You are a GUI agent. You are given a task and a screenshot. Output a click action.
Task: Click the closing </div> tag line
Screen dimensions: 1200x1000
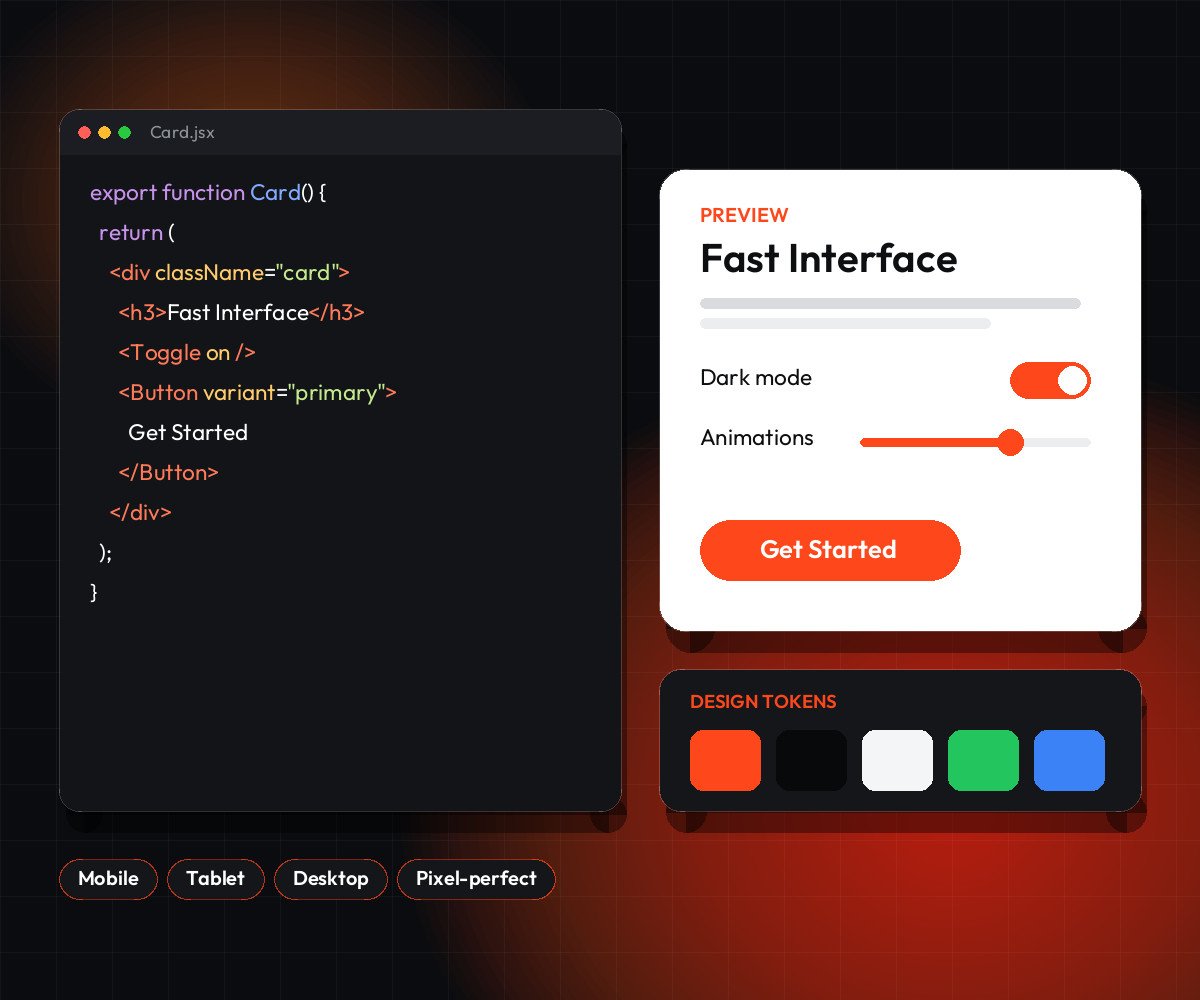(x=140, y=512)
